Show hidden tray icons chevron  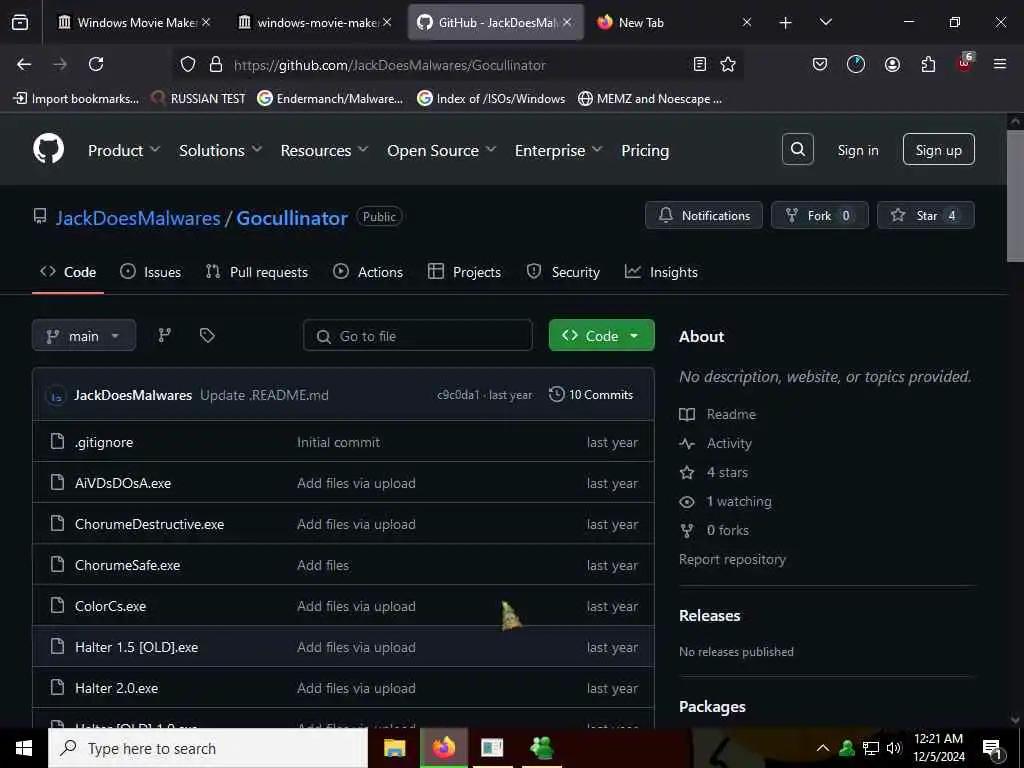coord(823,748)
